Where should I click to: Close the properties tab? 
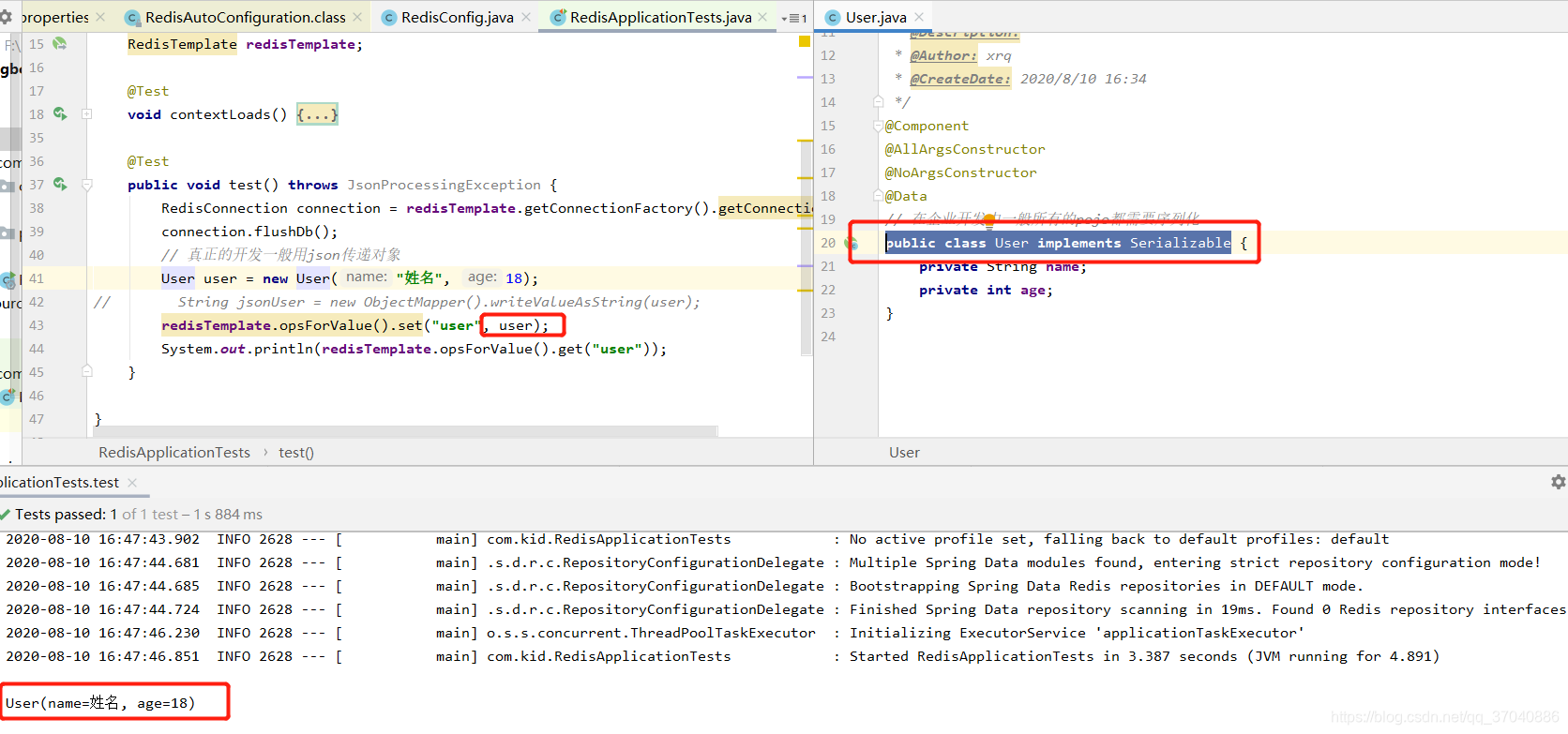point(100,17)
